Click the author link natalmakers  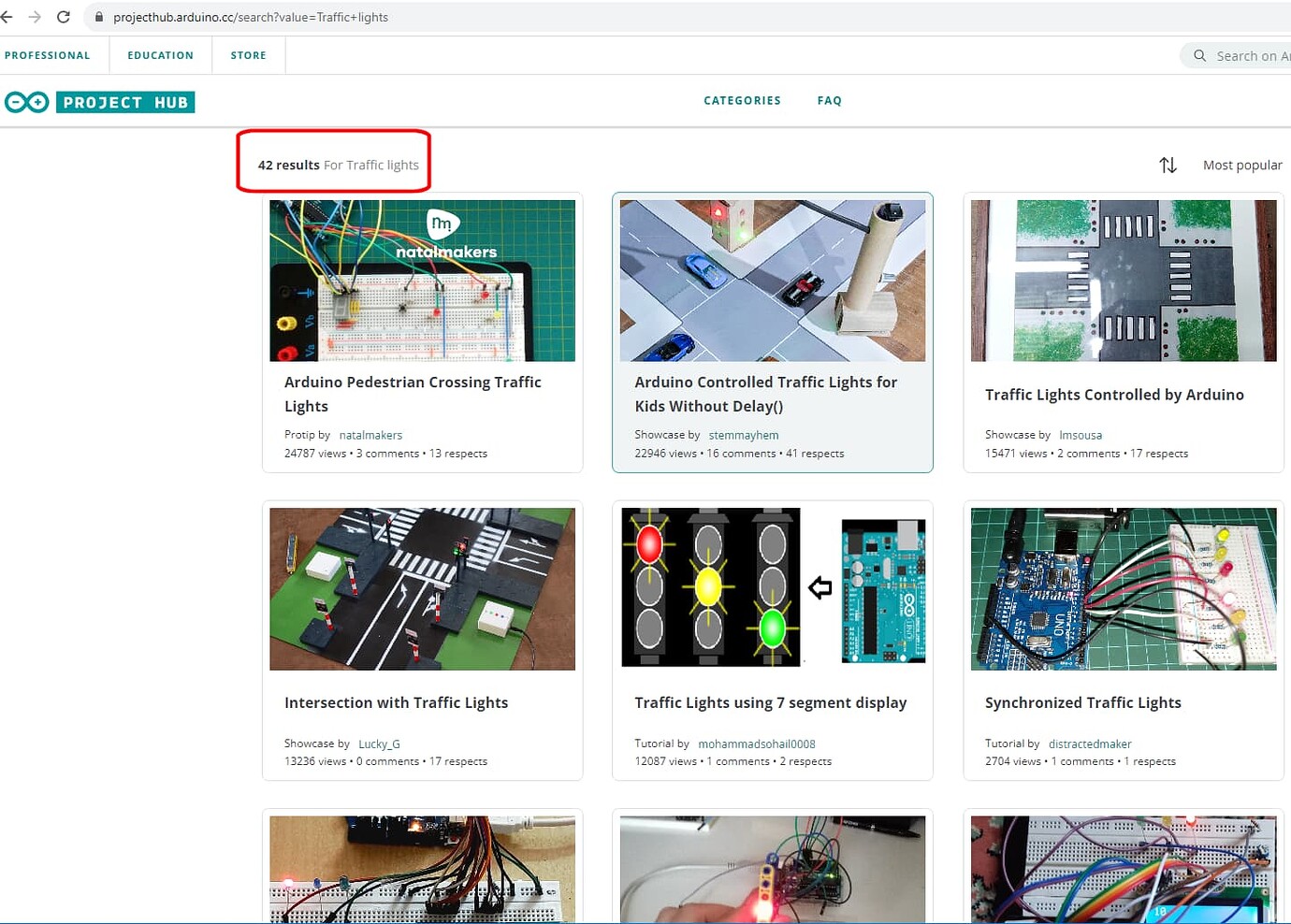370,434
